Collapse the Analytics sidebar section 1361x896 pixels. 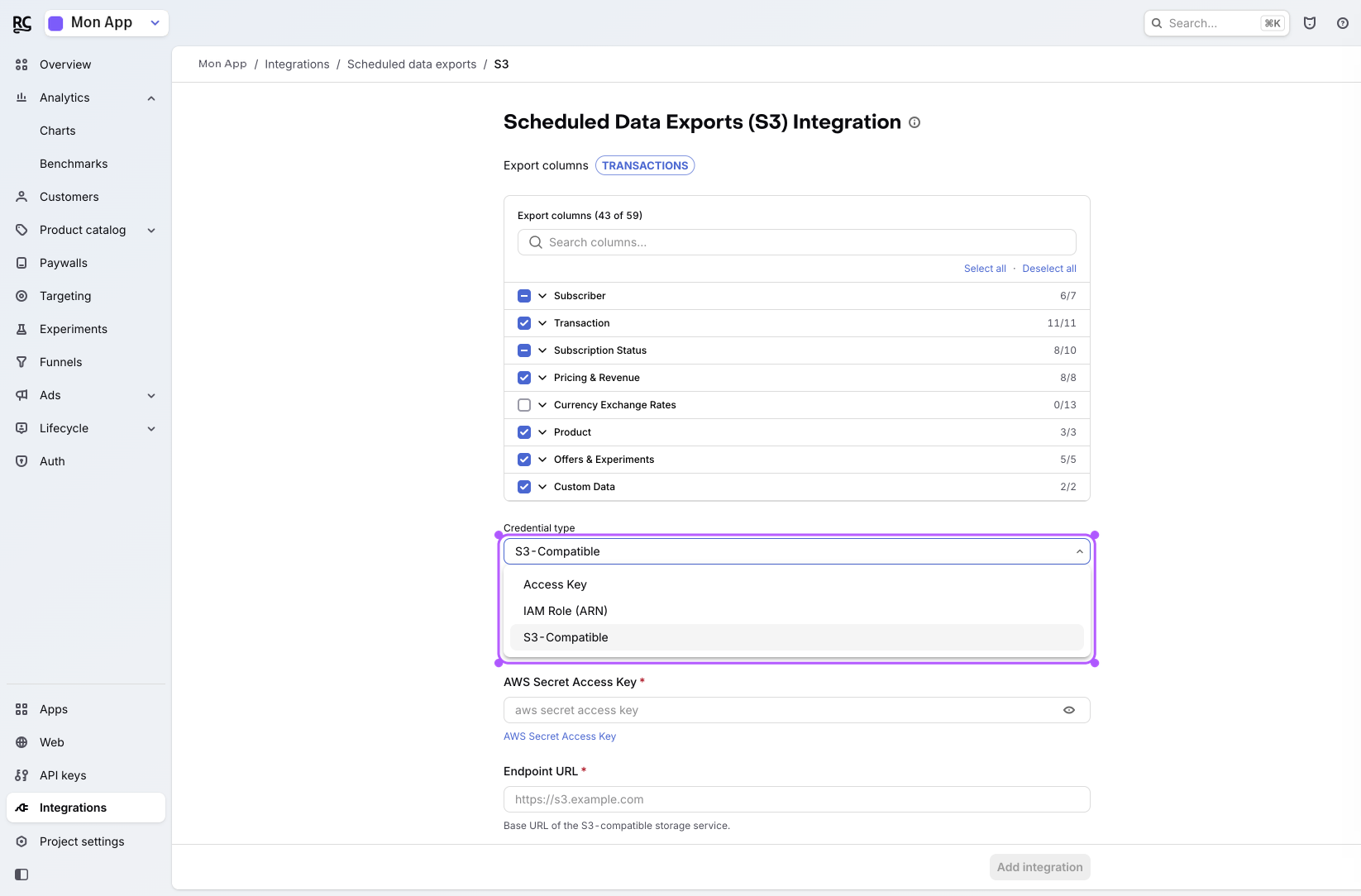pos(151,98)
